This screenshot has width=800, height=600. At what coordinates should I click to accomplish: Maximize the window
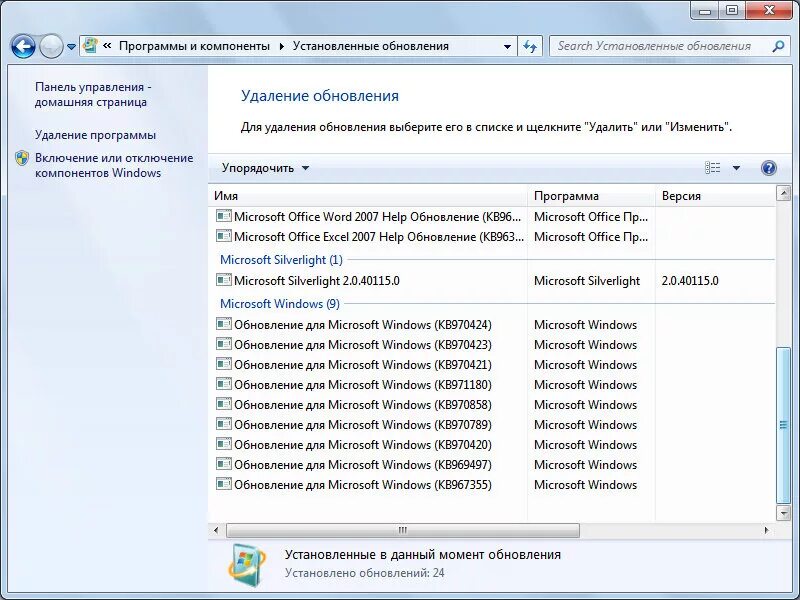tap(732, 10)
